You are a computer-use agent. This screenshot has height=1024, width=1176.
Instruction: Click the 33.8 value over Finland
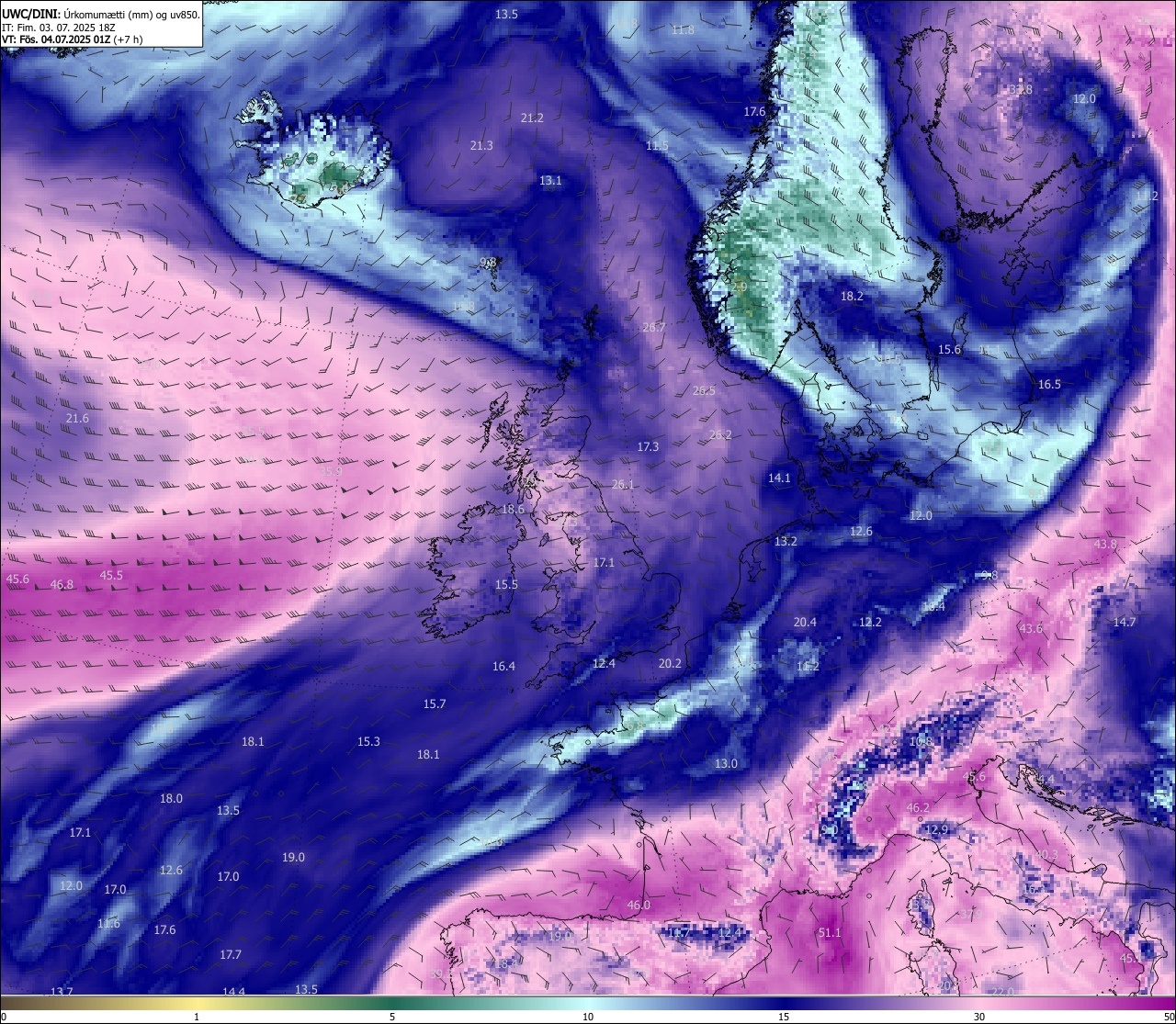[1021, 89]
